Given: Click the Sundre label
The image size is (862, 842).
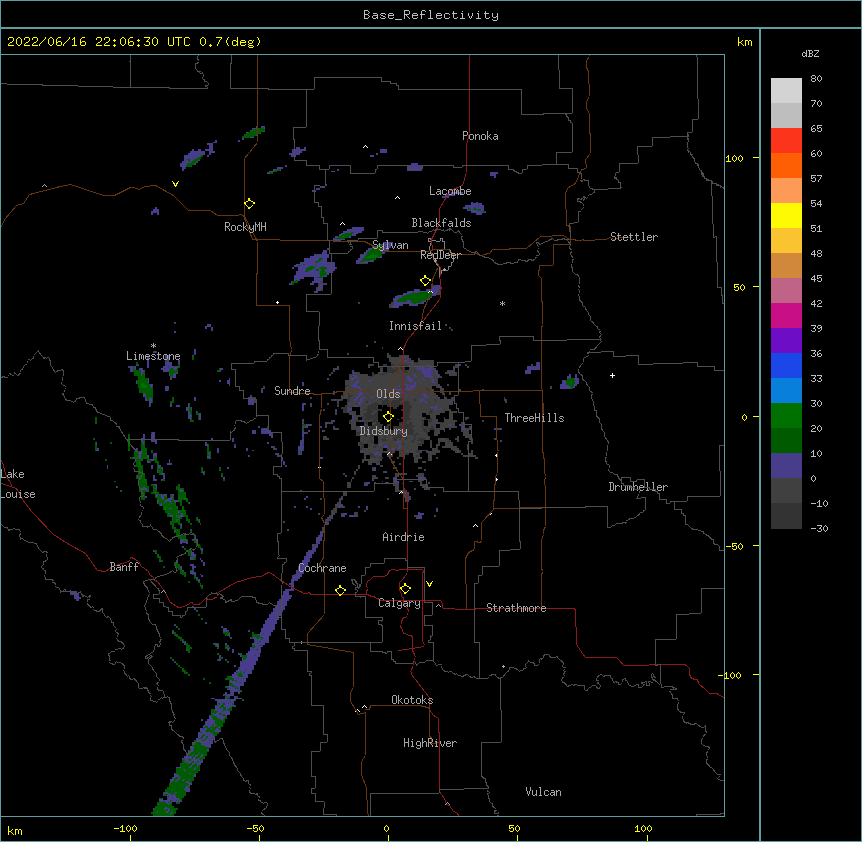Looking at the screenshot, I should pos(292,391).
